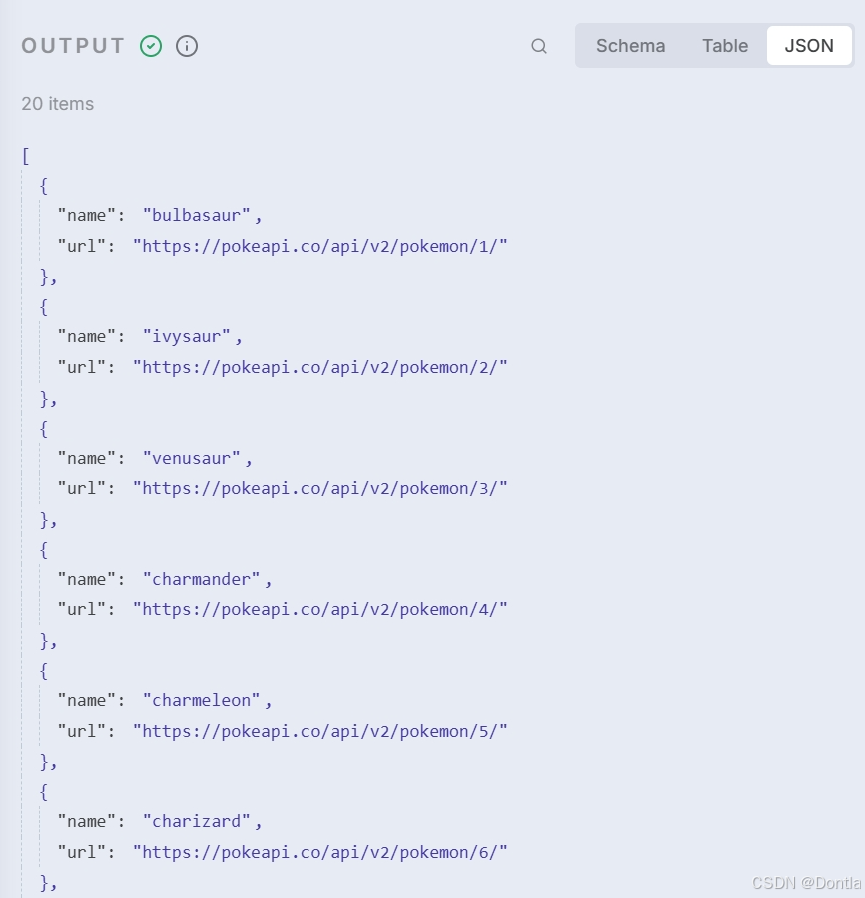
Task: Switch to the Schema view tab
Action: pyautogui.click(x=630, y=46)
